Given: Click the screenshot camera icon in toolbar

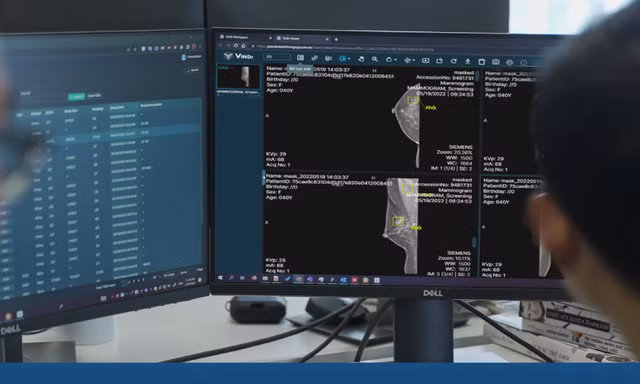Looking at the screenshot, I should (496, 62).
